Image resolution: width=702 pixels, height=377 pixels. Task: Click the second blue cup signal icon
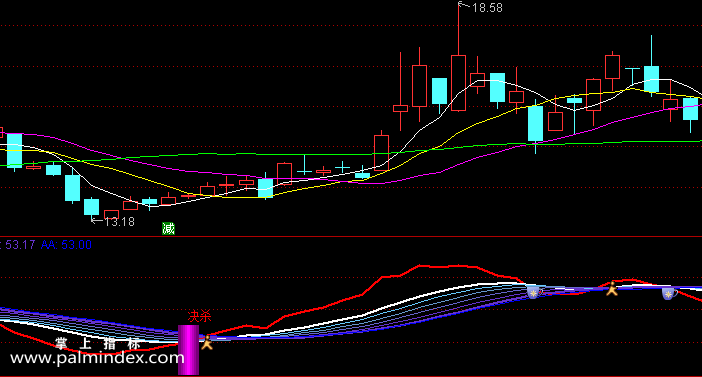tap(669, 294)
